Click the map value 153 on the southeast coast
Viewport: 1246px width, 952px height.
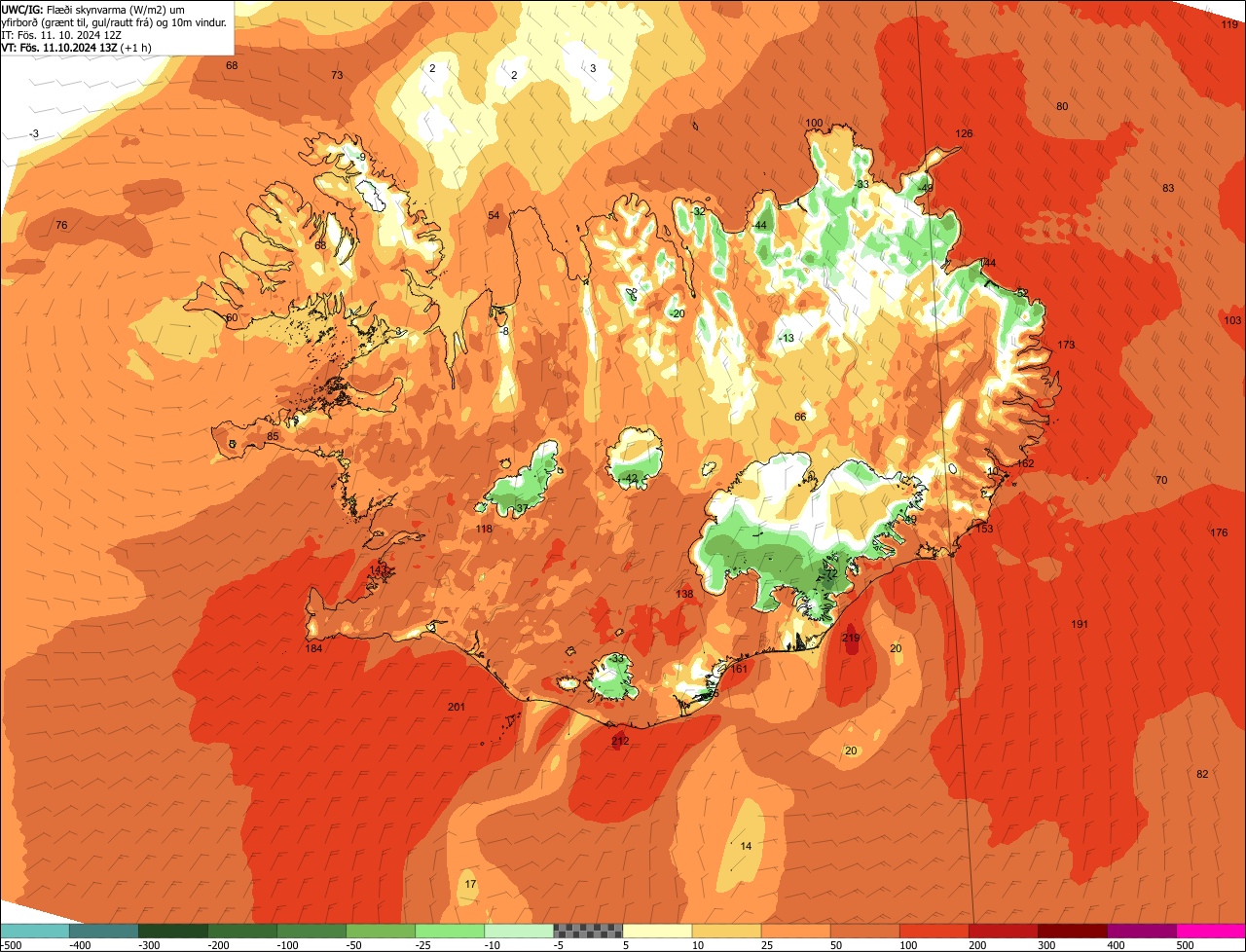[984, 529]
